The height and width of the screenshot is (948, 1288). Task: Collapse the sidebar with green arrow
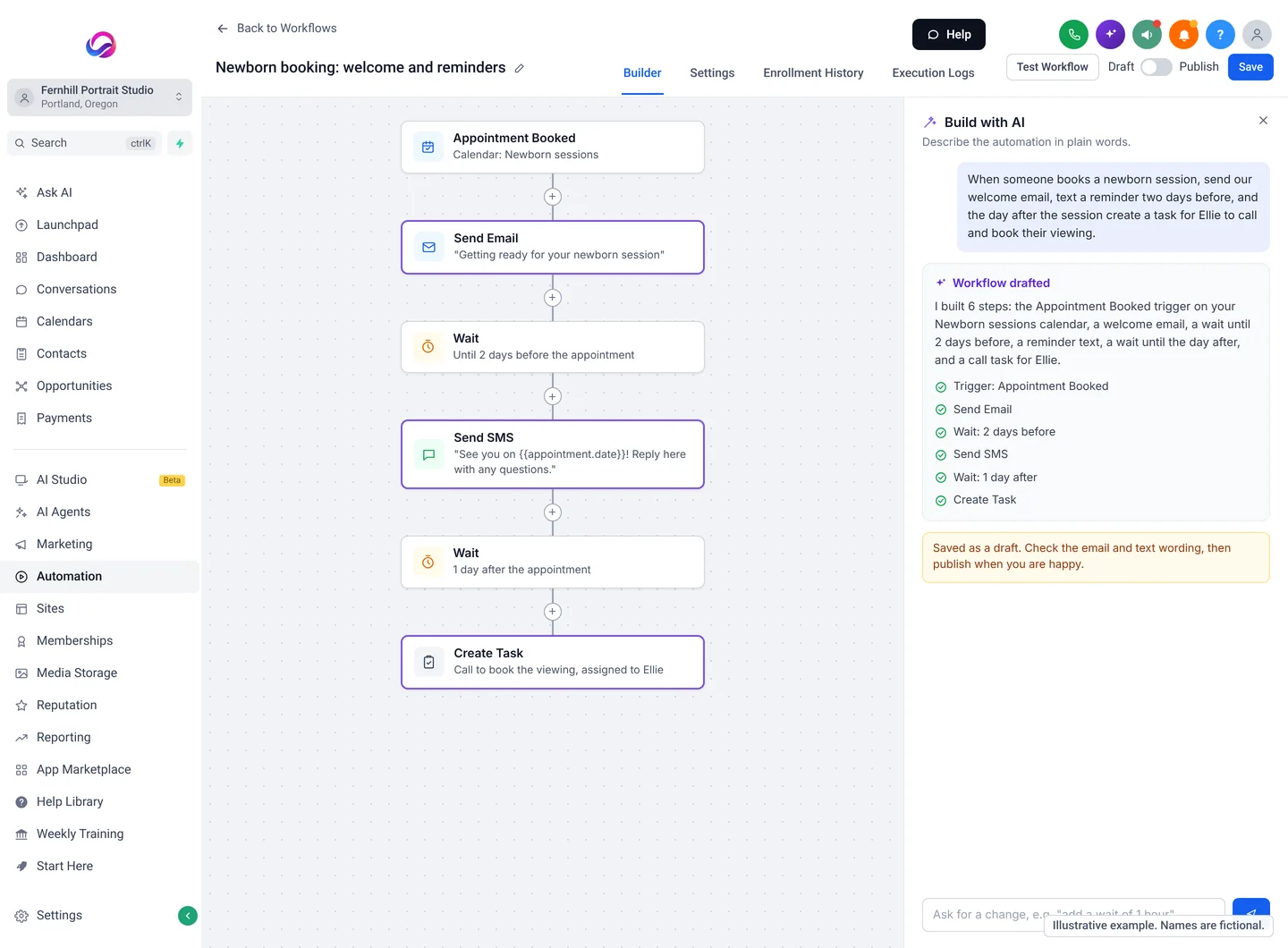tap(188, 915)
